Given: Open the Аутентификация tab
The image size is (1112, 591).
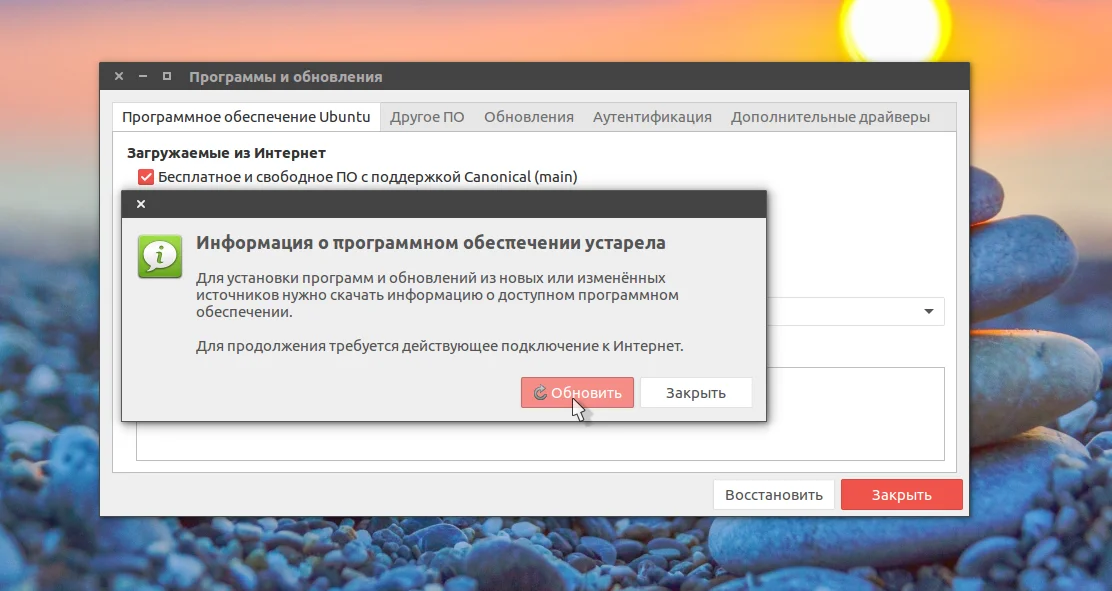Looking at the screenshot, I should (x=652, y=117).
